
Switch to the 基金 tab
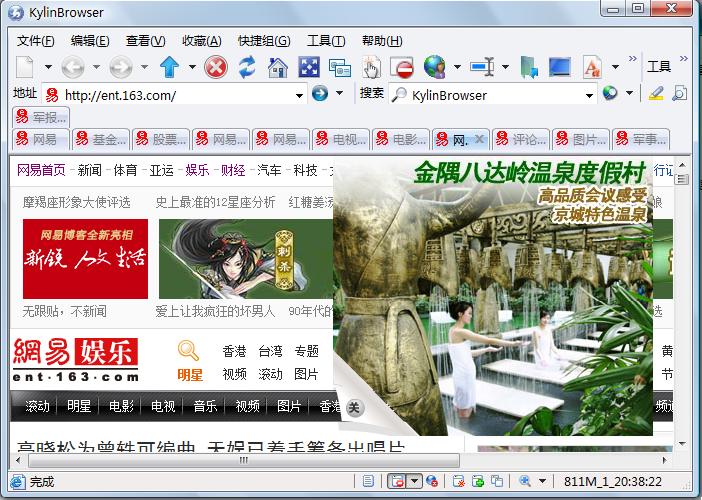coord(101,139)
